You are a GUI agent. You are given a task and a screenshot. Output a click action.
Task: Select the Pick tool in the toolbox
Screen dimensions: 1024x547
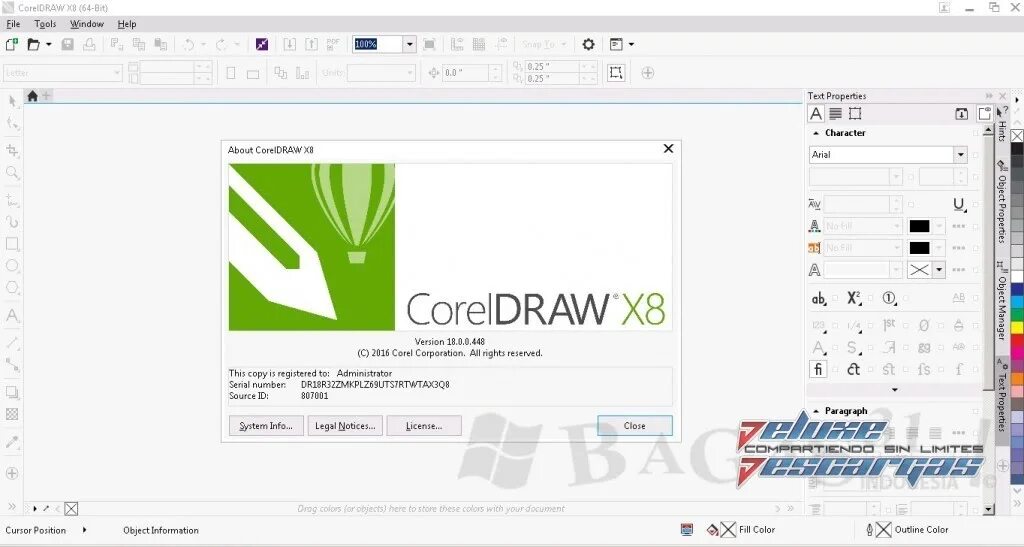12,101
